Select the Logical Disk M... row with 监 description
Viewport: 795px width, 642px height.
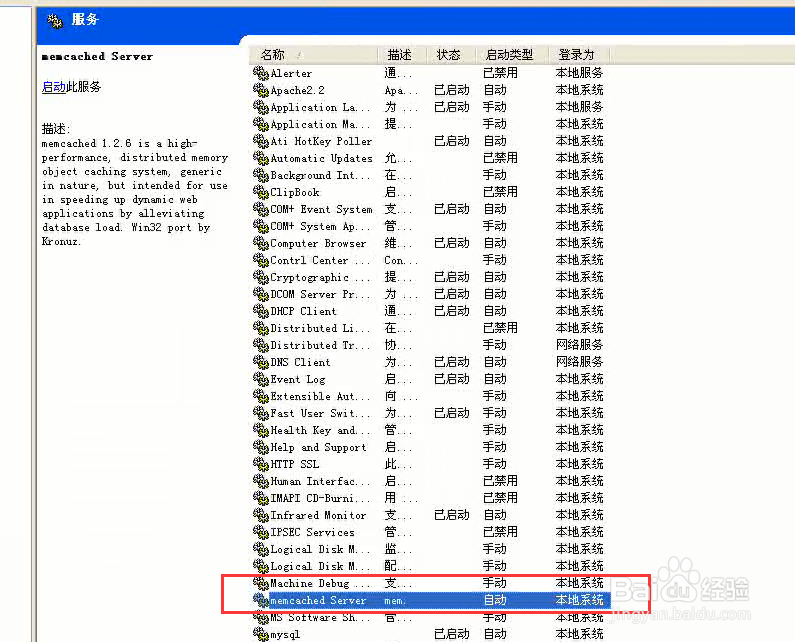point(320,549)
